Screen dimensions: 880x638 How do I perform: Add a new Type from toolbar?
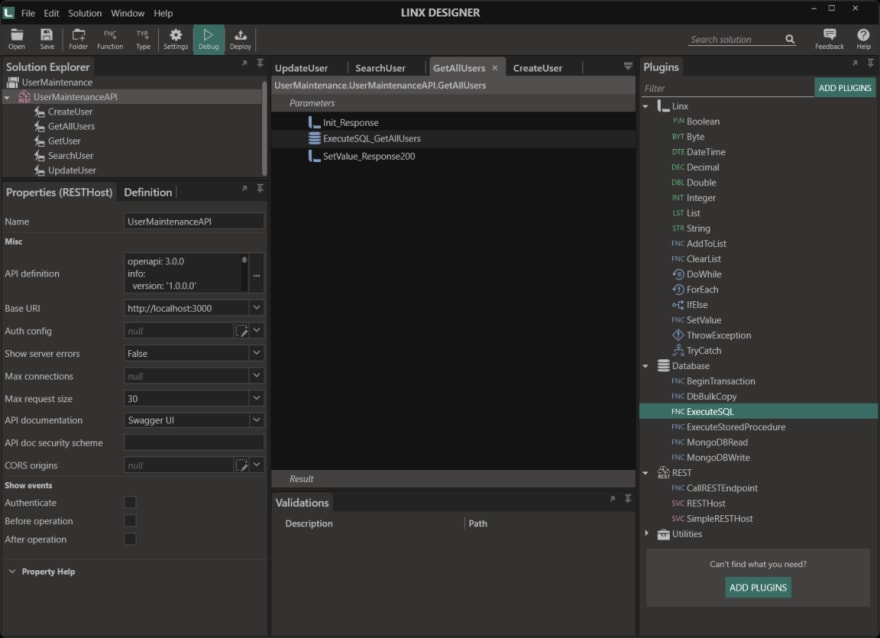[143, 39]
